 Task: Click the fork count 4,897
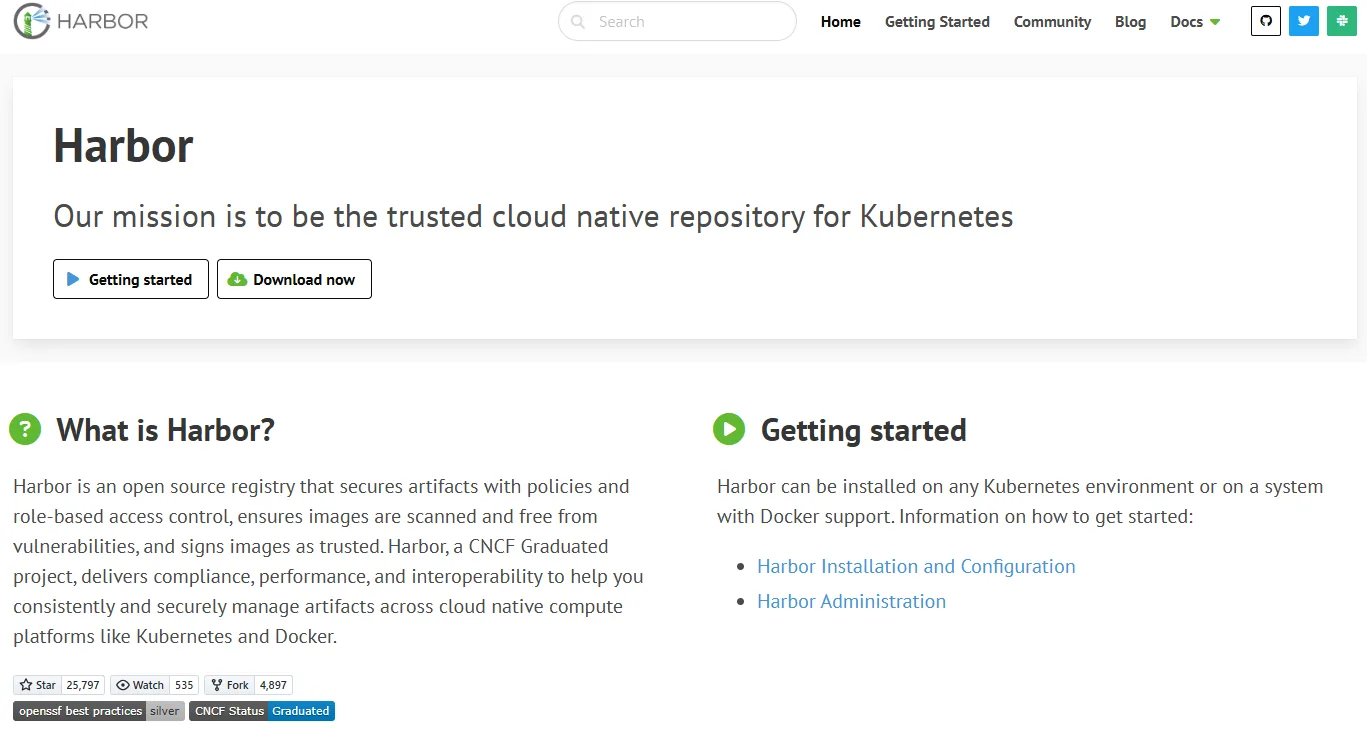click(x=273, y=685)
